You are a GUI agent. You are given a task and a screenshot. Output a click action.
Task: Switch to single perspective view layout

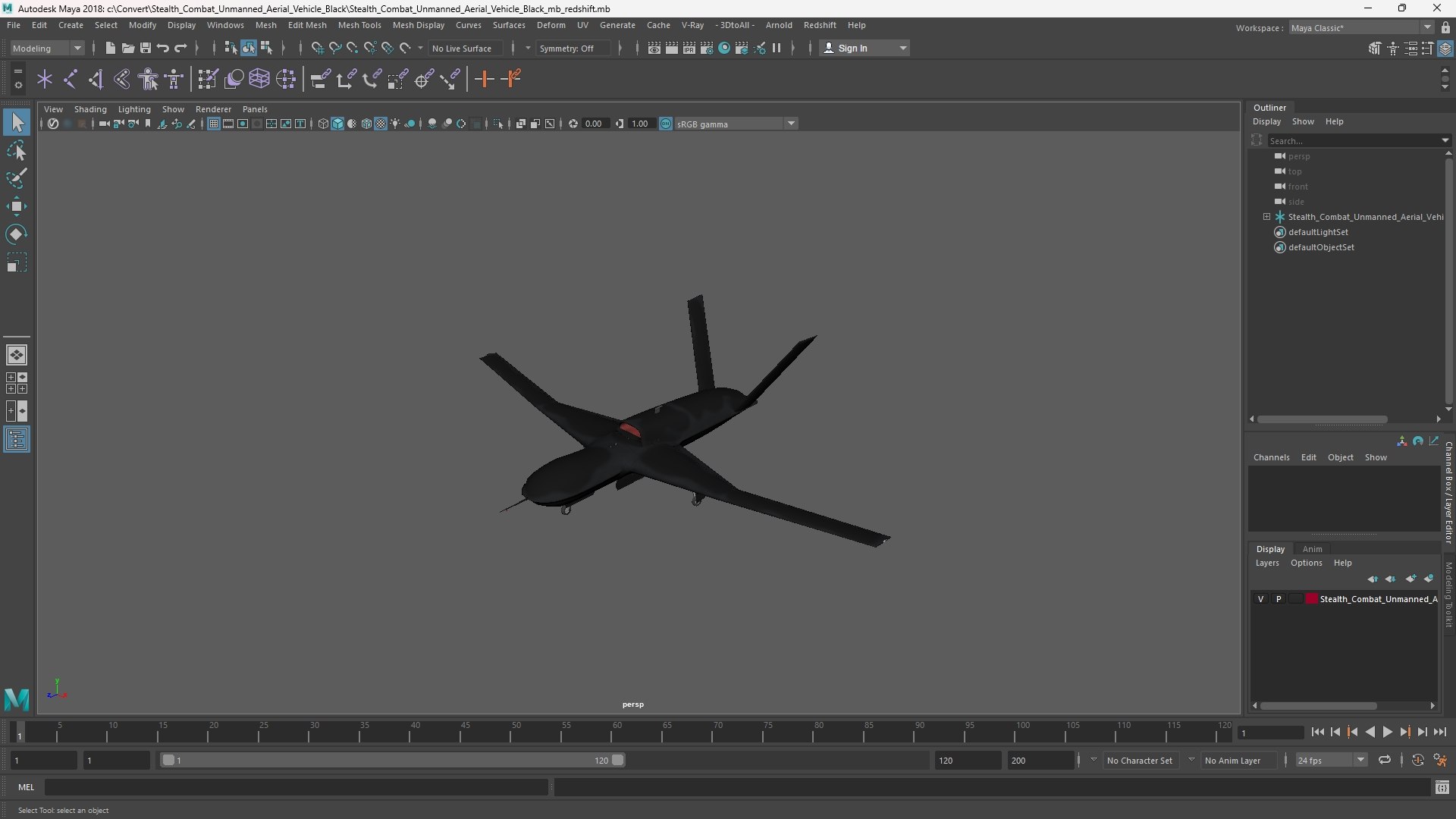click(17, 355)
